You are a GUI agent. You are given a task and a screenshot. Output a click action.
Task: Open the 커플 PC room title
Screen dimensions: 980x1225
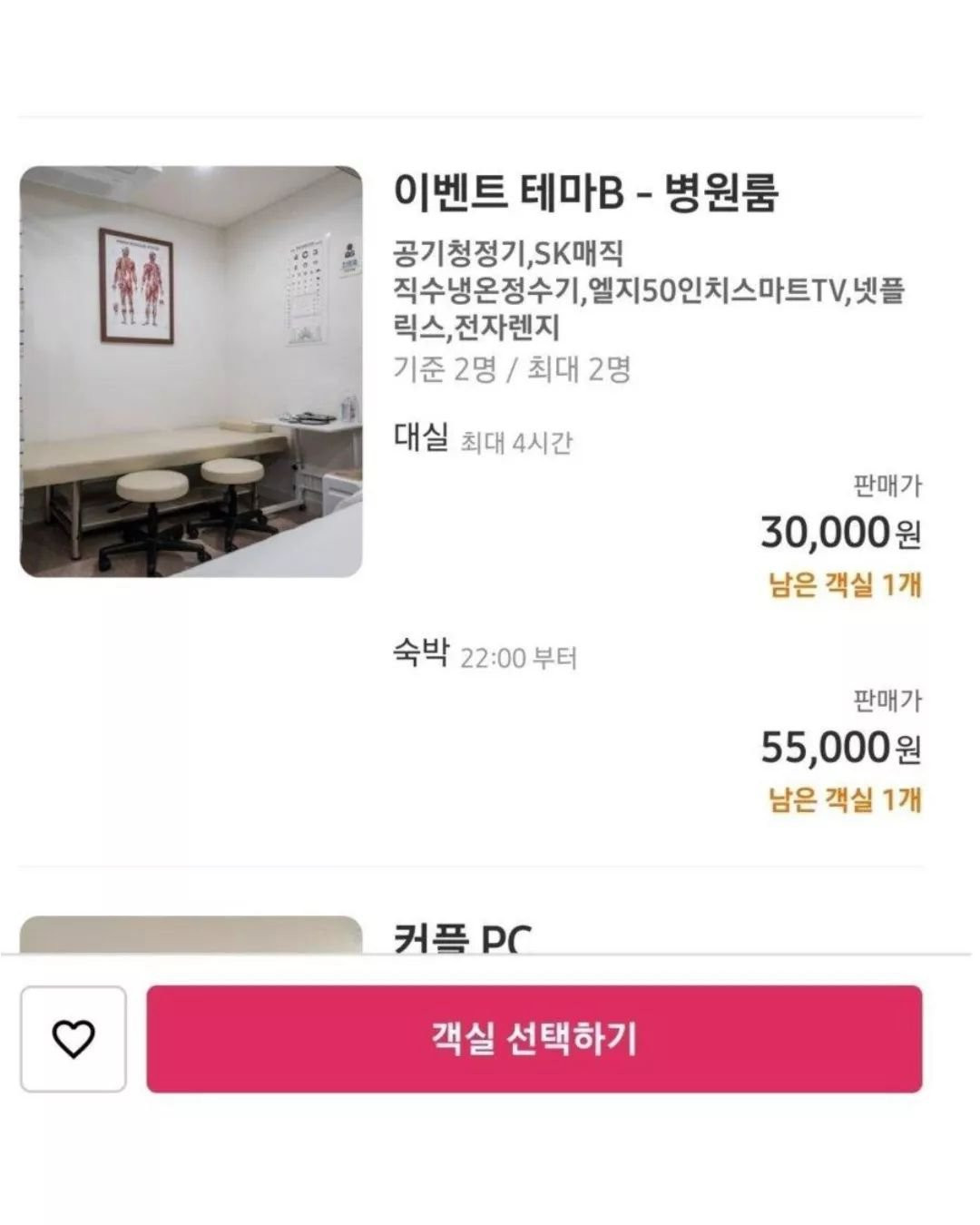pos(462,938)
